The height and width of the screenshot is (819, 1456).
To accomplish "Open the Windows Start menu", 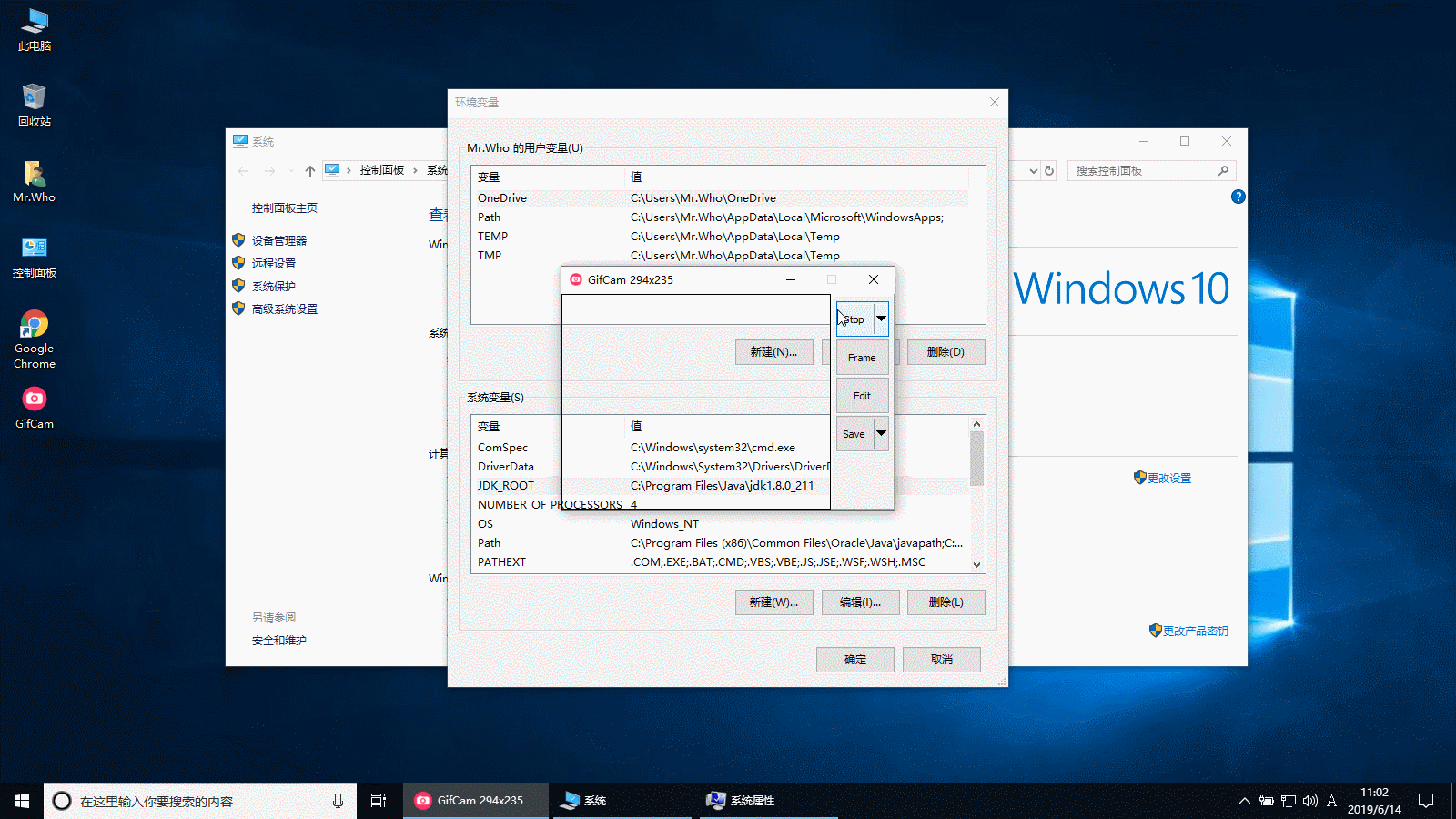I will click(x=22, y=801).
